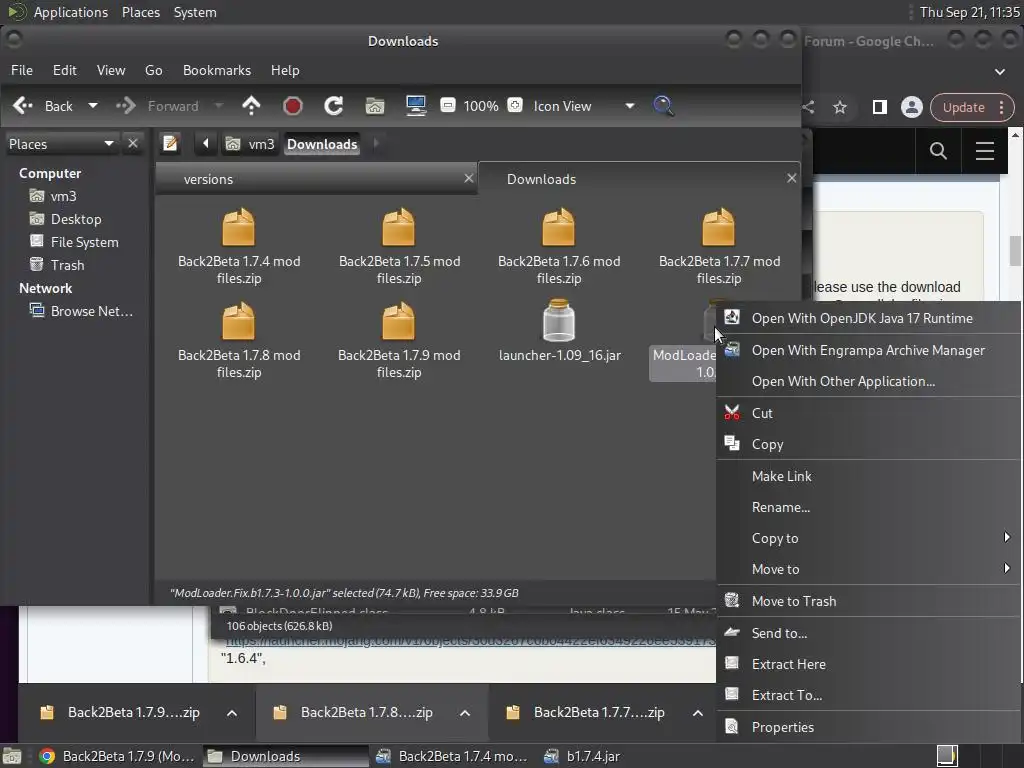1024x768 pixels.
Task: Choose Rename in context menu
Action: pos(869,507)
